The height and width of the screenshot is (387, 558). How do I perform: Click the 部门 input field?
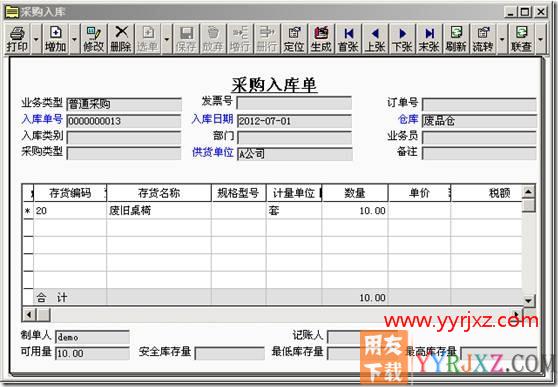[x=294, y=138]
